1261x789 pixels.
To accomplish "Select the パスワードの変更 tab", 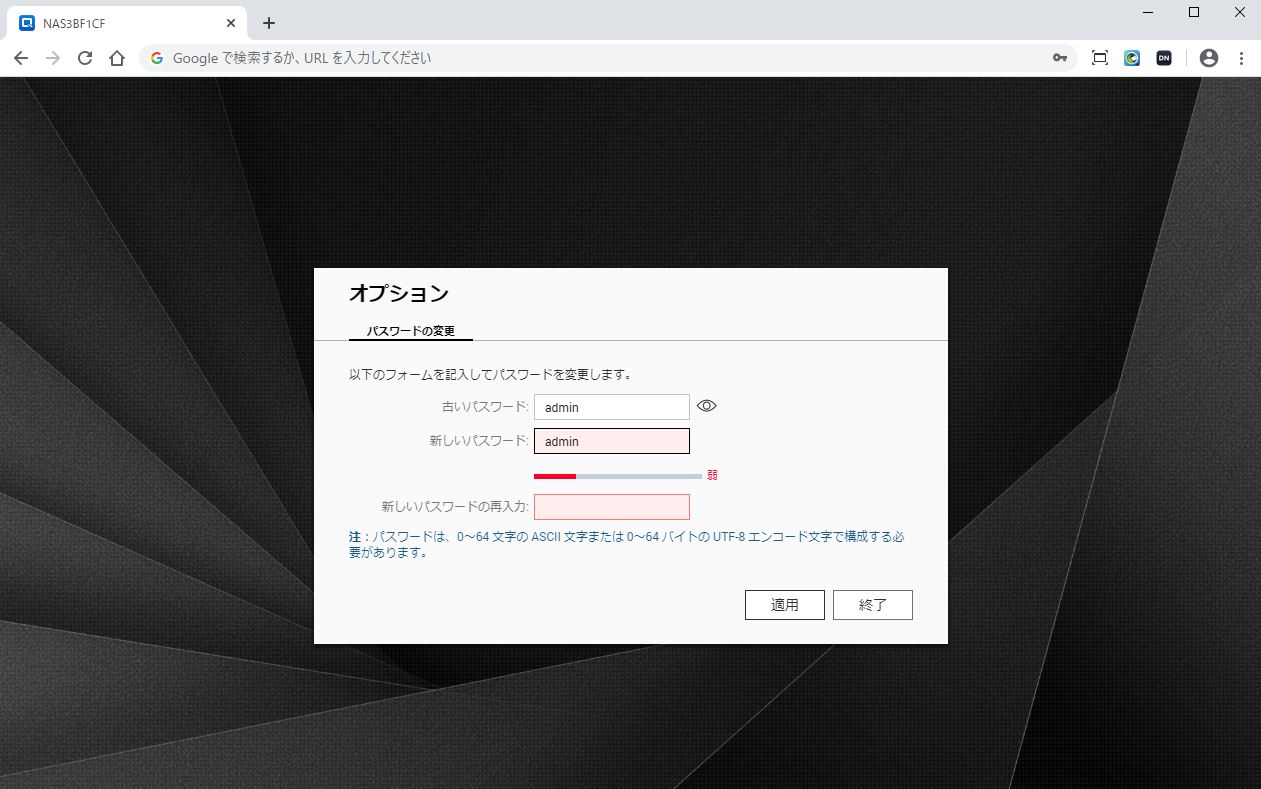I will click(411, 331).
